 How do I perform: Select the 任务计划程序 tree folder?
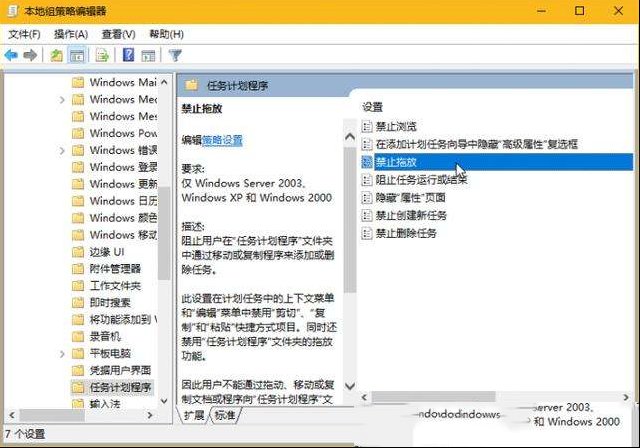coord(120,388)
